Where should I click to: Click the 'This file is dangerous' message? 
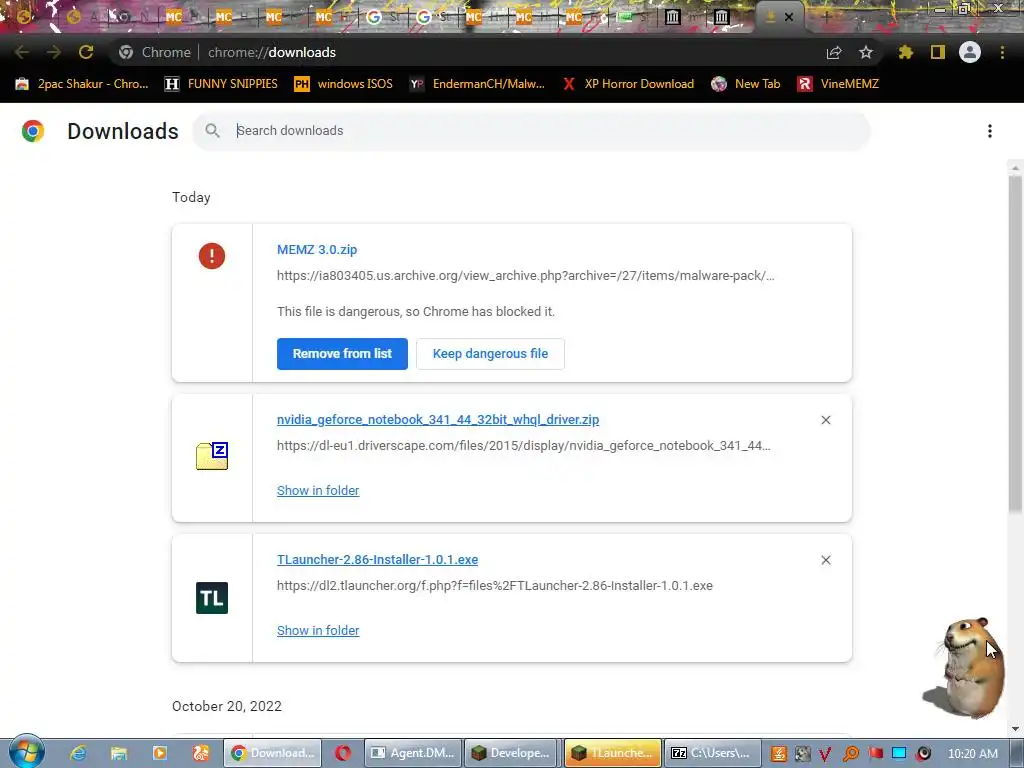[x=415, y=312]
